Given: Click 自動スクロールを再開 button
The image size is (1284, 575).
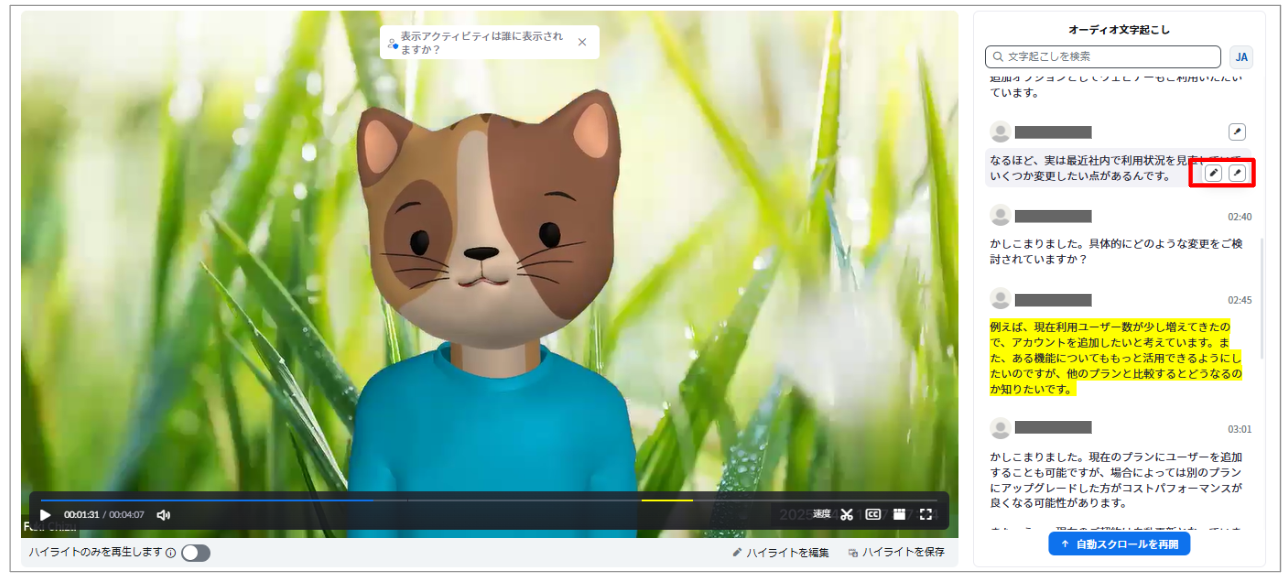Looking at the screenshot, I should (1119, 544).
